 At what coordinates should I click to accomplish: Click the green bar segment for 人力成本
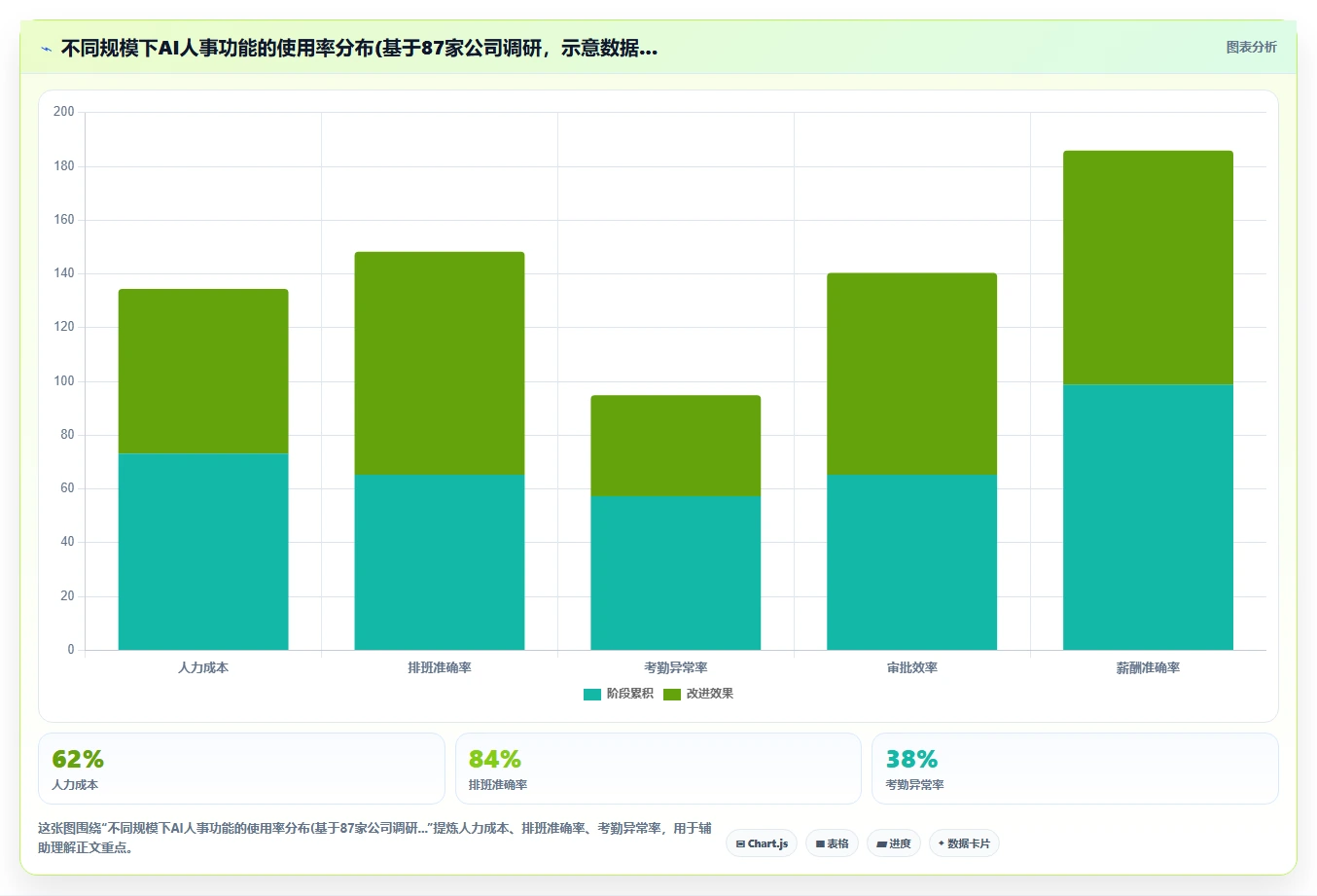[203, 372]
